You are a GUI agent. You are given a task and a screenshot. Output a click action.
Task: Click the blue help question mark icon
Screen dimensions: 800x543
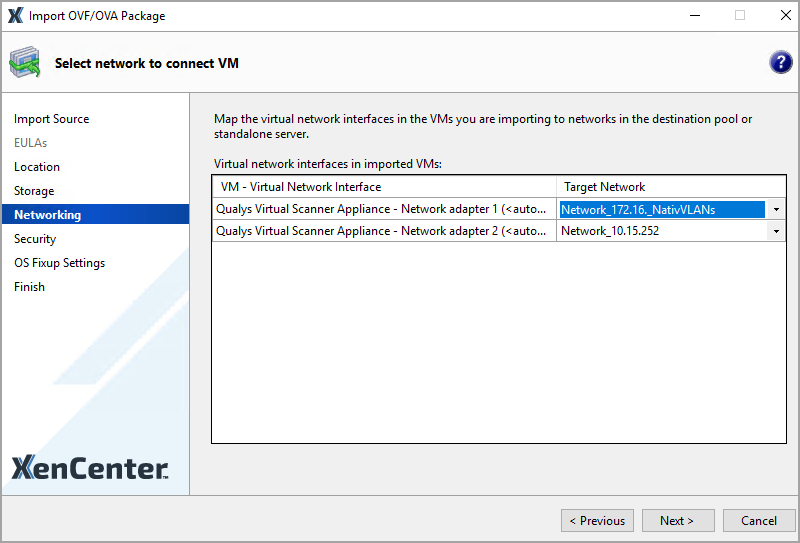pyautogui.click(x=780, y=63)
